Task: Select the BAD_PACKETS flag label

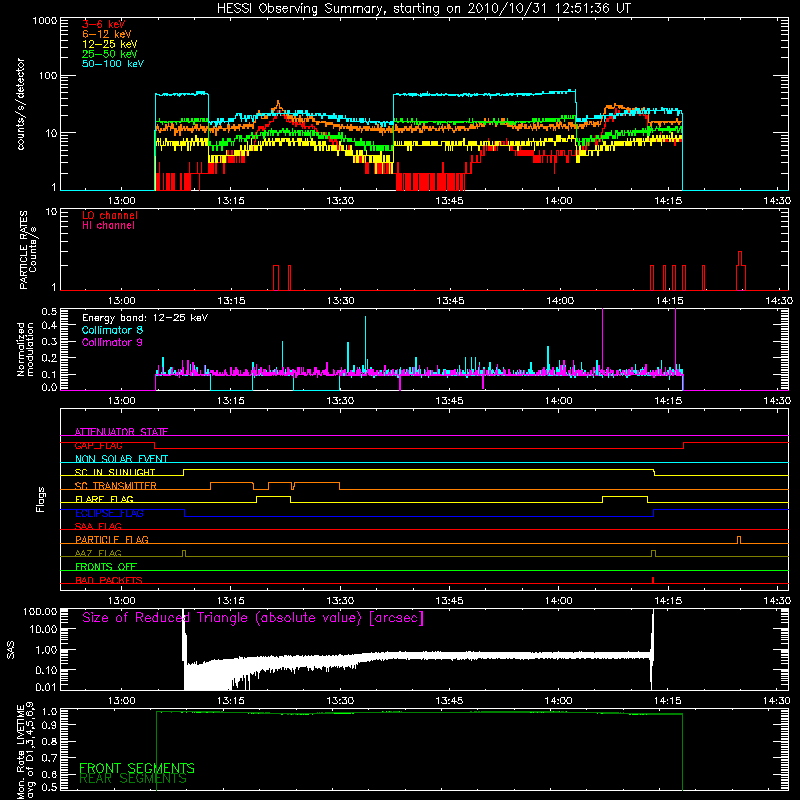Action: pyautogui.click(x=109, y=580)
